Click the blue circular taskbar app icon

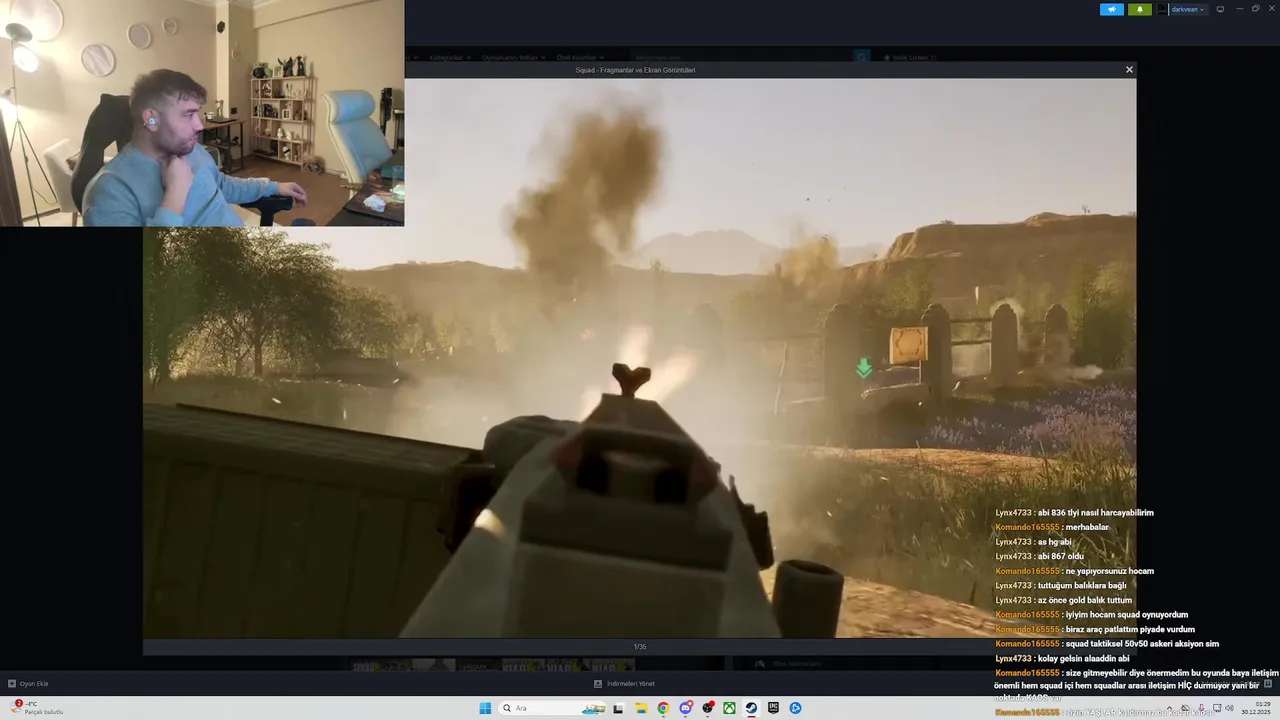click(795, 708)
